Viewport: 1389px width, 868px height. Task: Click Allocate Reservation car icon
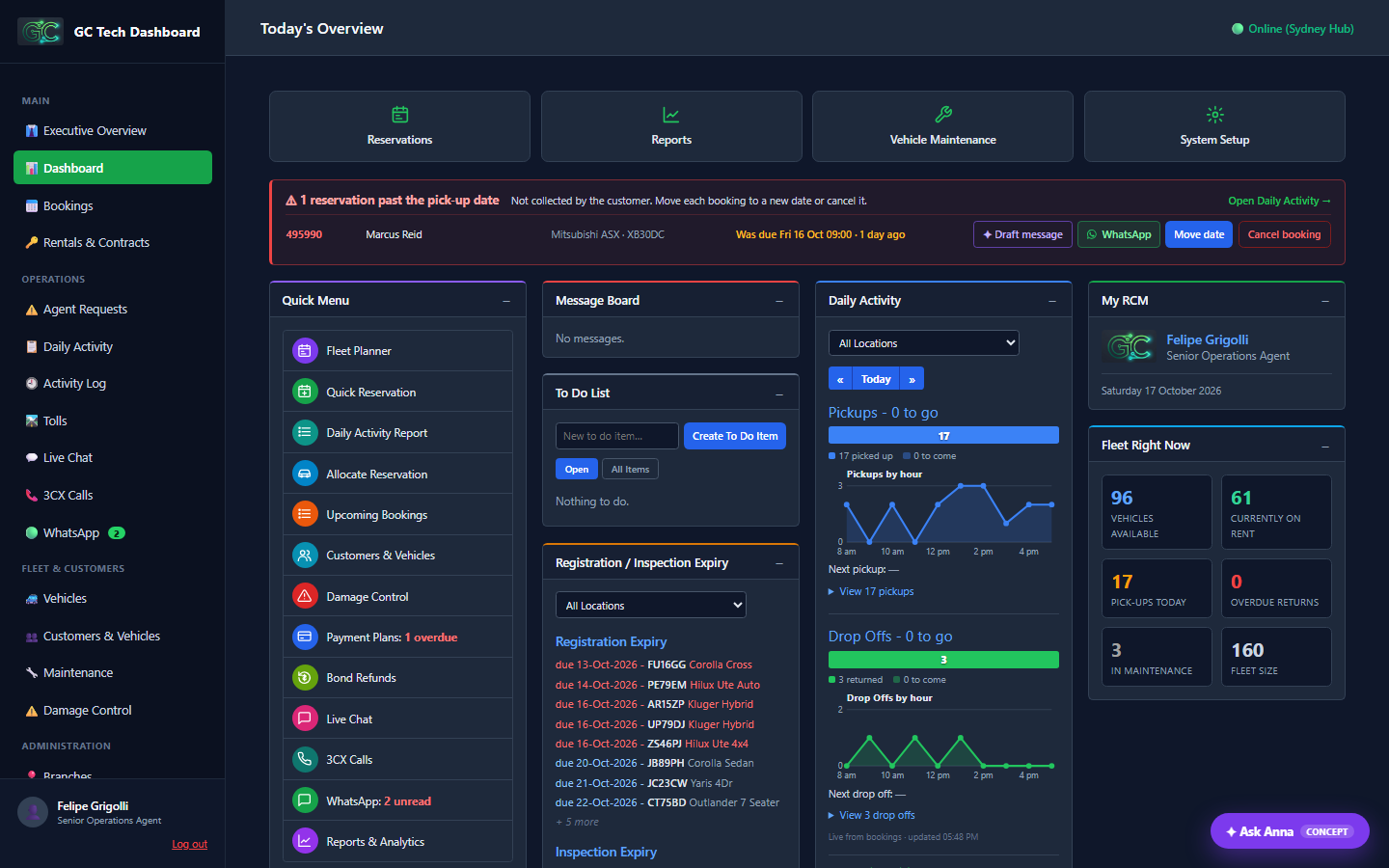(305, 474)
